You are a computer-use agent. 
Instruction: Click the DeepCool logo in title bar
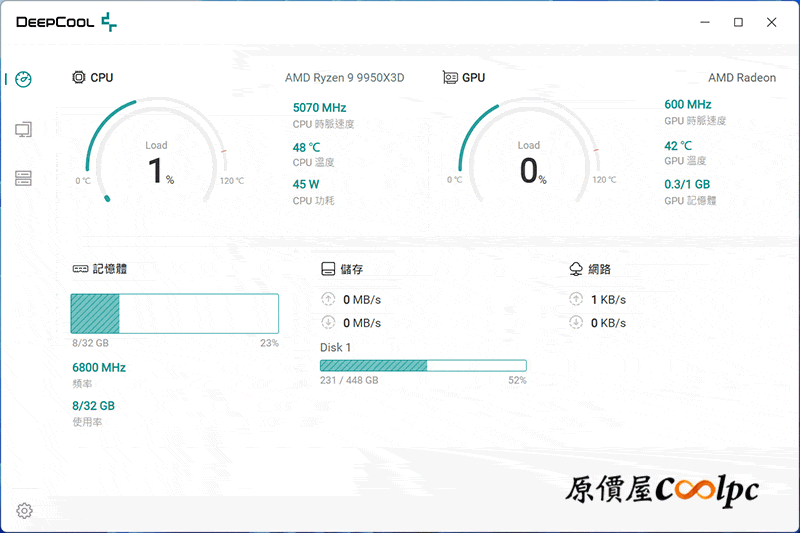coord(66,22)
